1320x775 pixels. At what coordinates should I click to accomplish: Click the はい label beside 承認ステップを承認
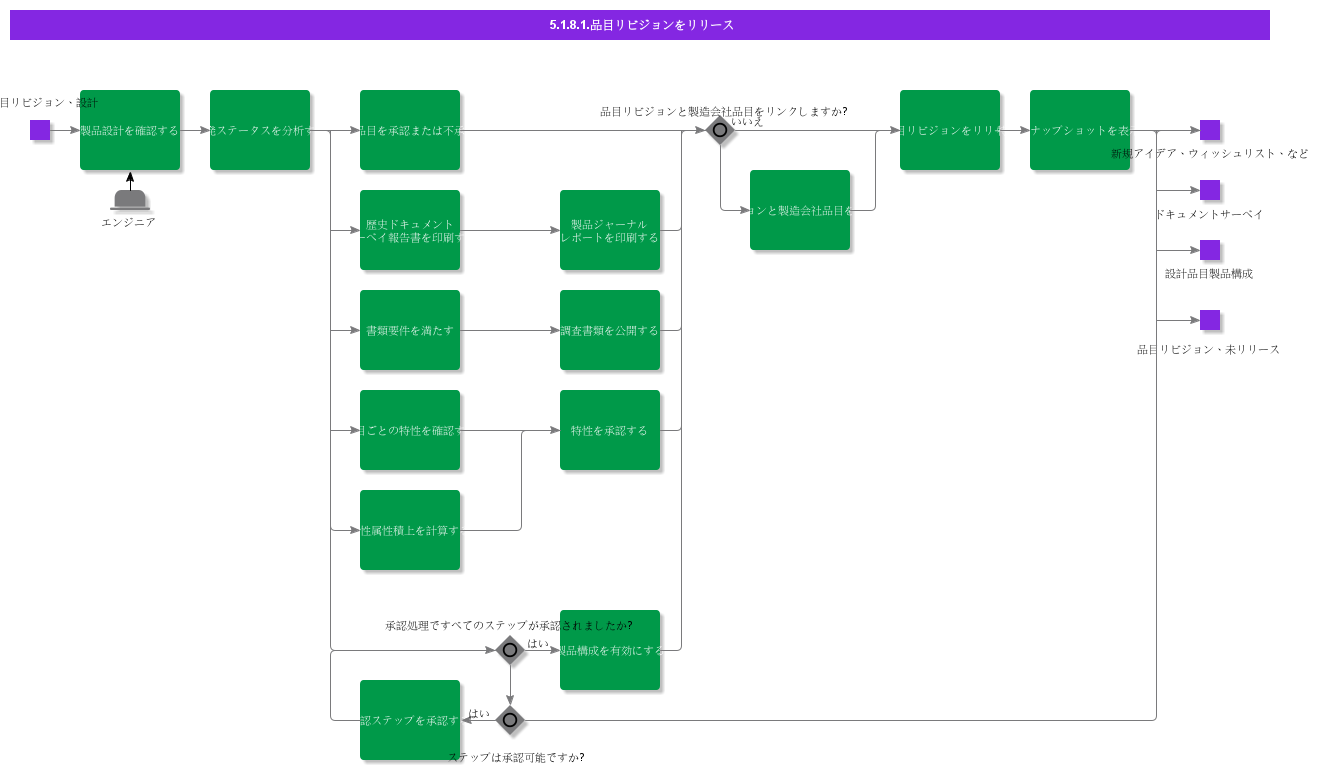[x=479, y=713]
